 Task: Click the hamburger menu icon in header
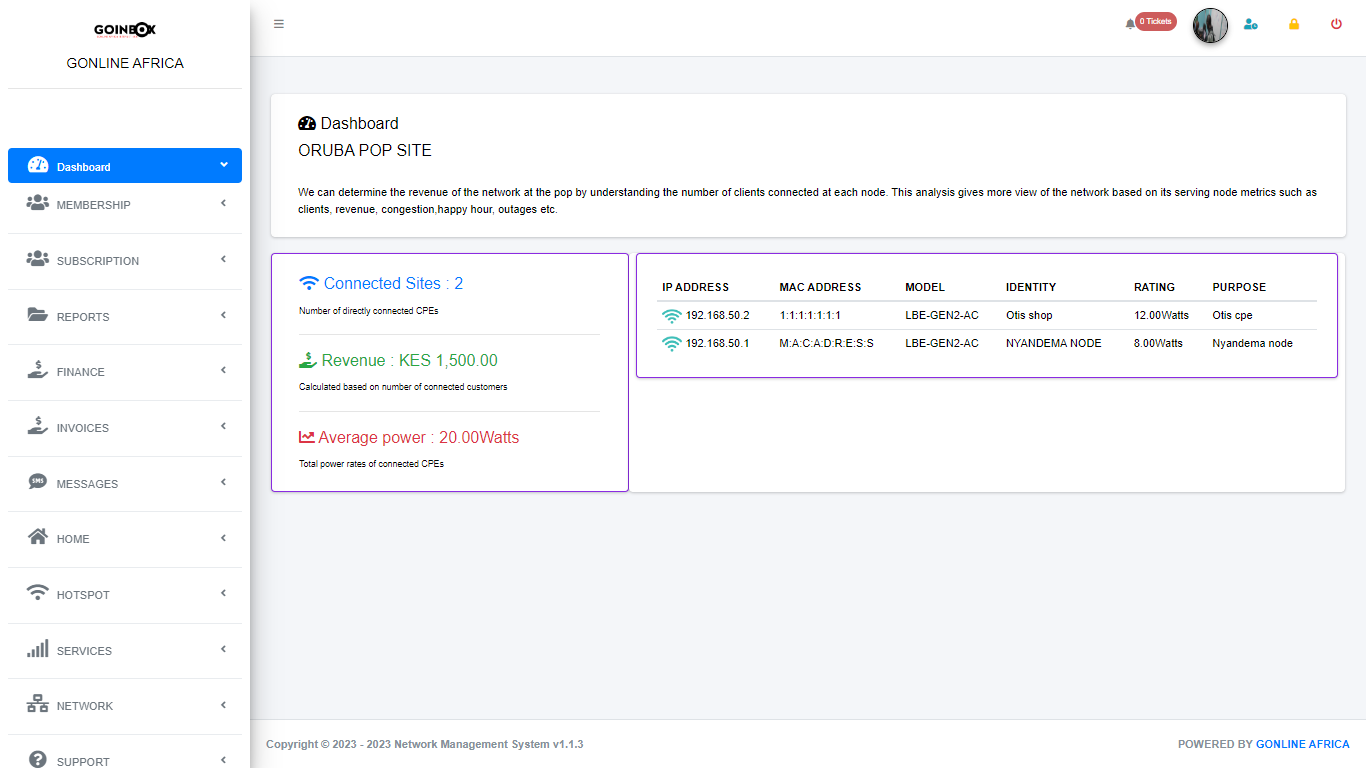(x=279, y=24)
